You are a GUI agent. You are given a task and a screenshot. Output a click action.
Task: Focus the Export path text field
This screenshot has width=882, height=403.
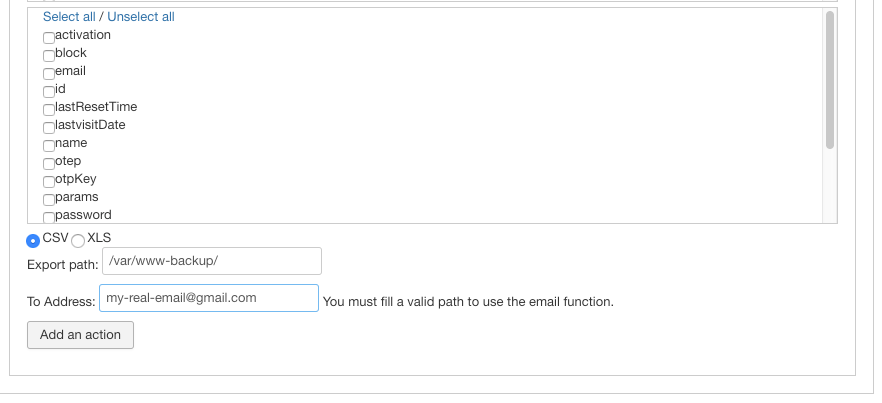[x=211, y=261]
